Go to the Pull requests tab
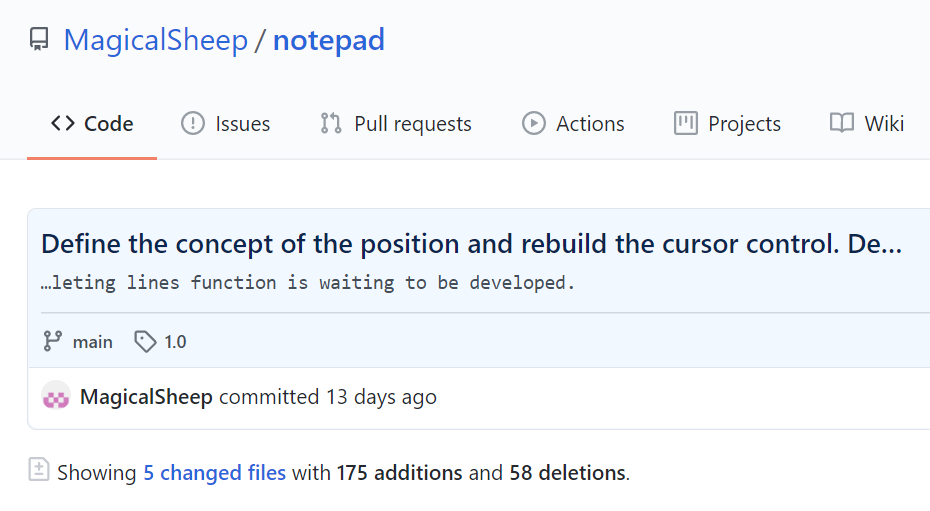The height and width of the screenshot is (511, 930). [x=396, y=123]
